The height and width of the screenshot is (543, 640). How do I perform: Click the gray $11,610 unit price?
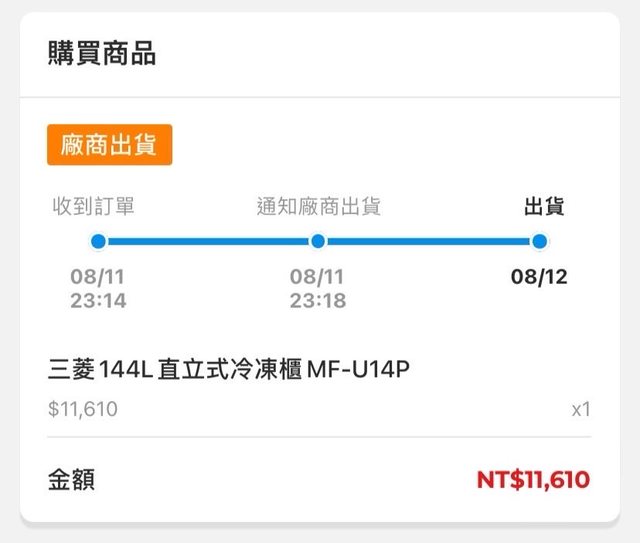[83, 409]
